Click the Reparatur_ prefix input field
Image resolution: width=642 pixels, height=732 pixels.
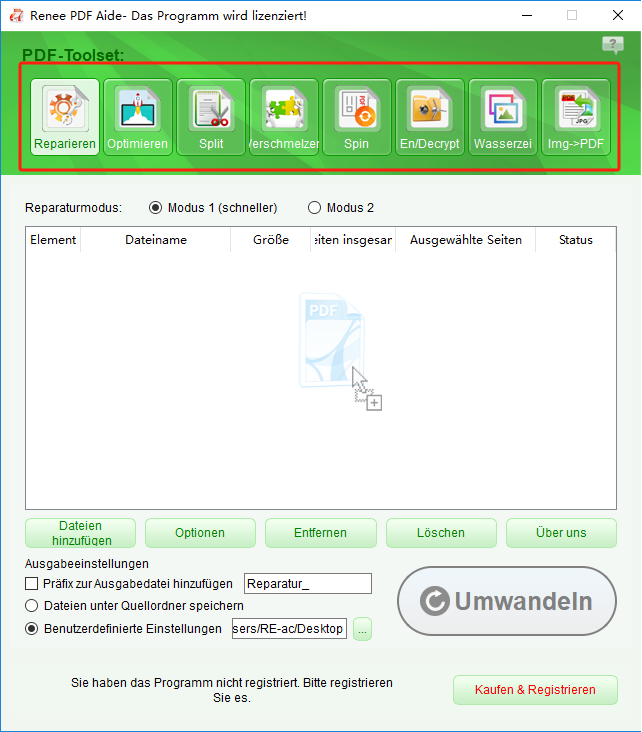308,584
